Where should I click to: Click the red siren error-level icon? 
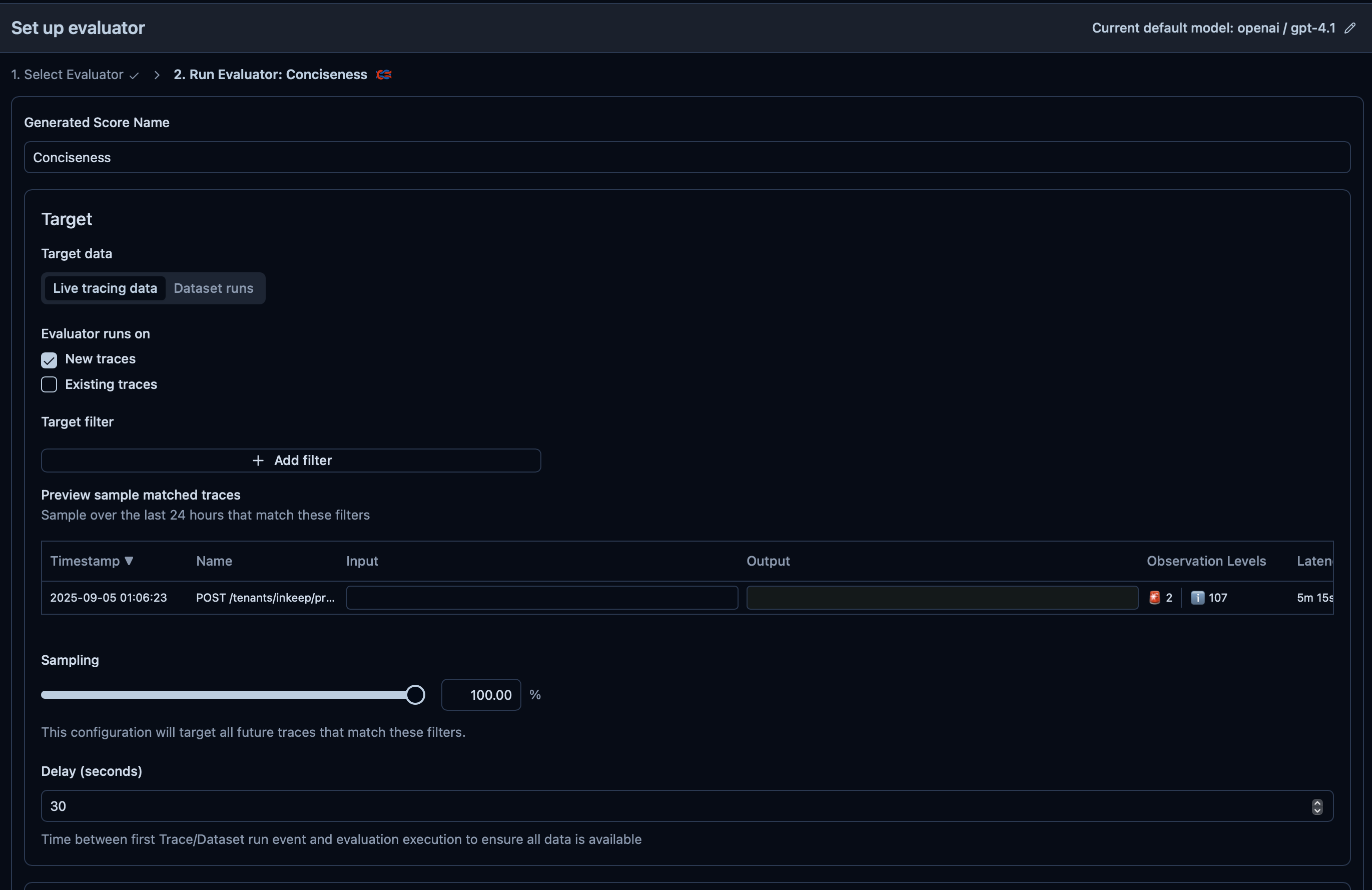coord(1154,598)
